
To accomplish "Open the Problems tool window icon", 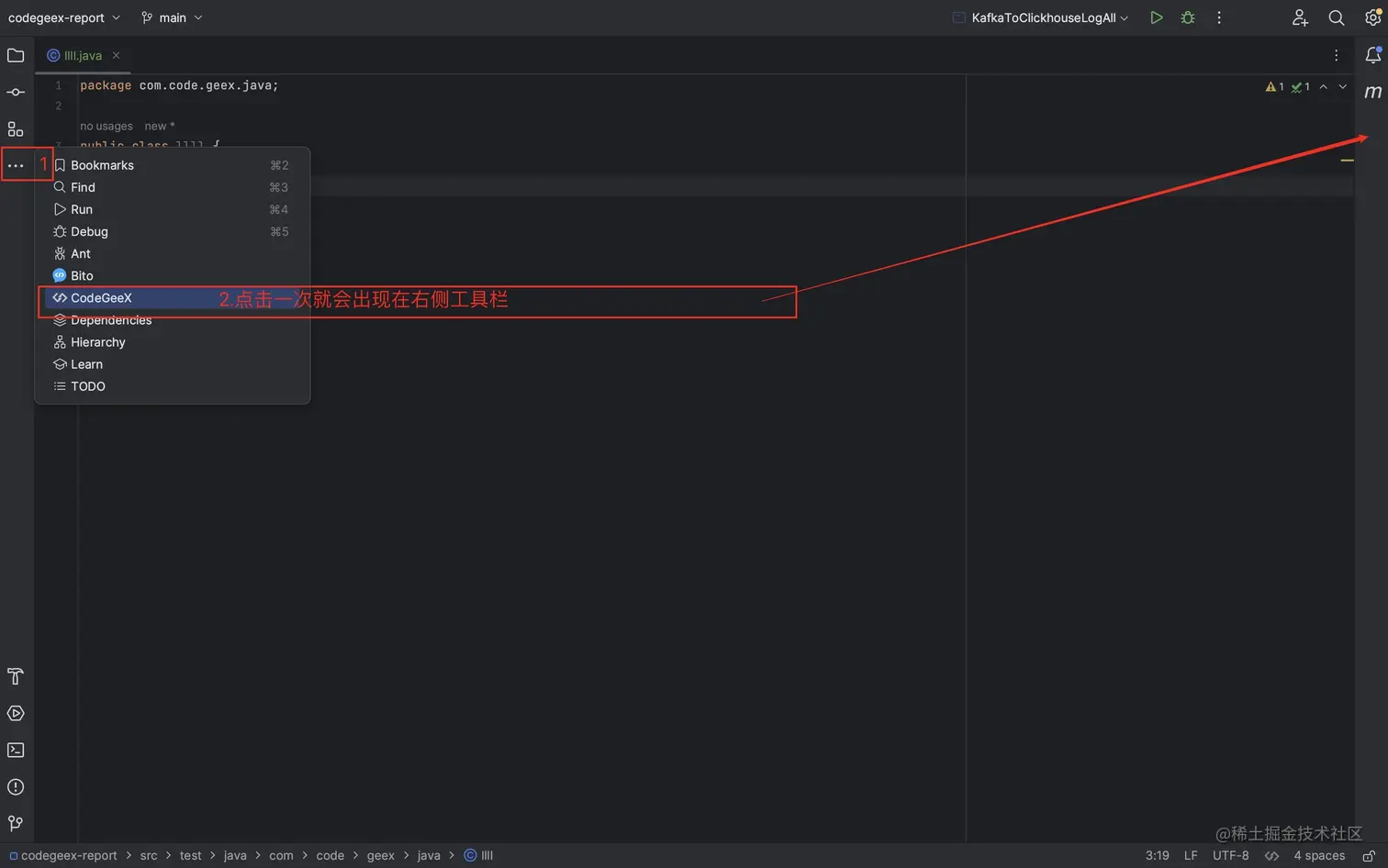I will click(x=16, y=787).
